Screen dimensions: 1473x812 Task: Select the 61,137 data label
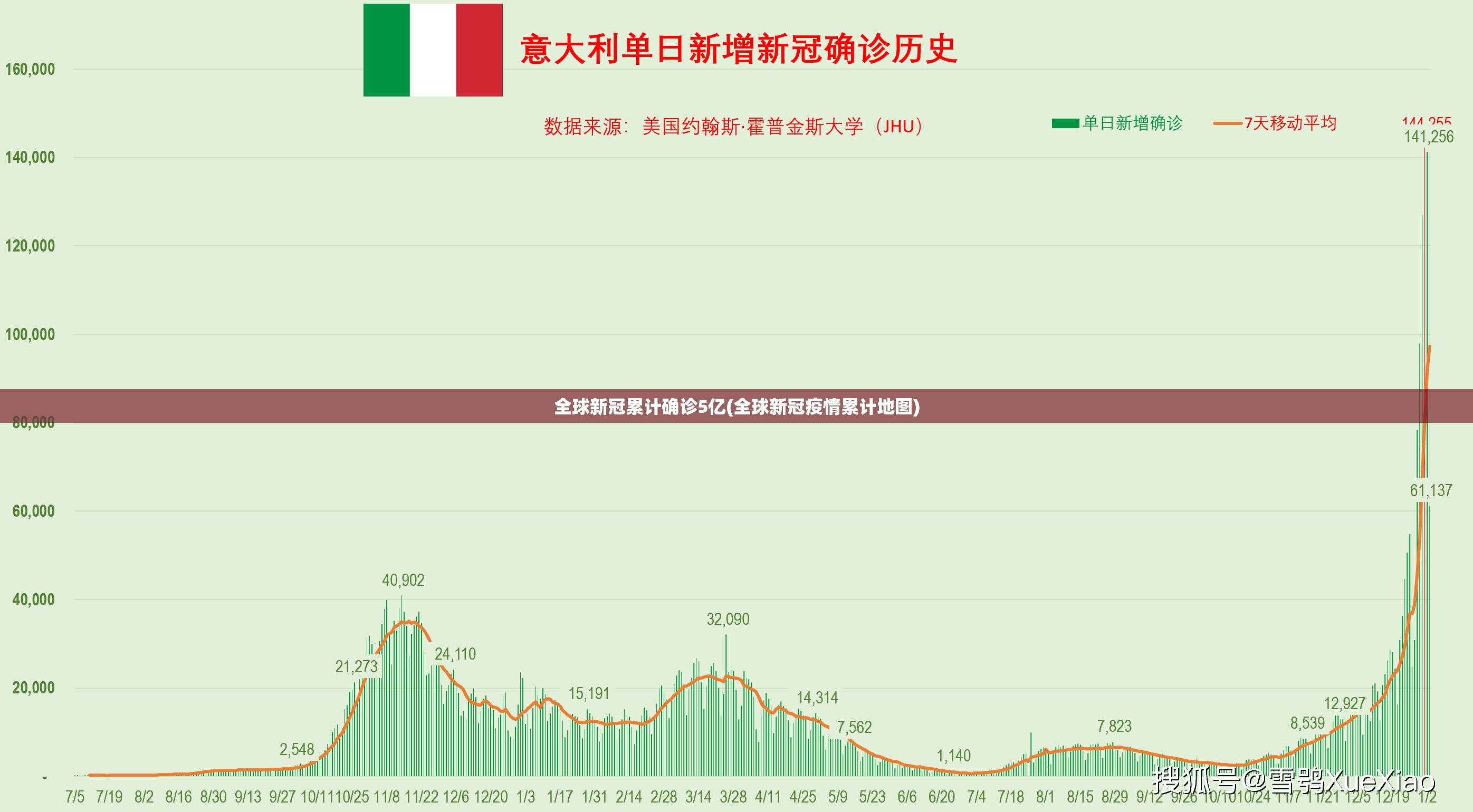click(1431, 490)
